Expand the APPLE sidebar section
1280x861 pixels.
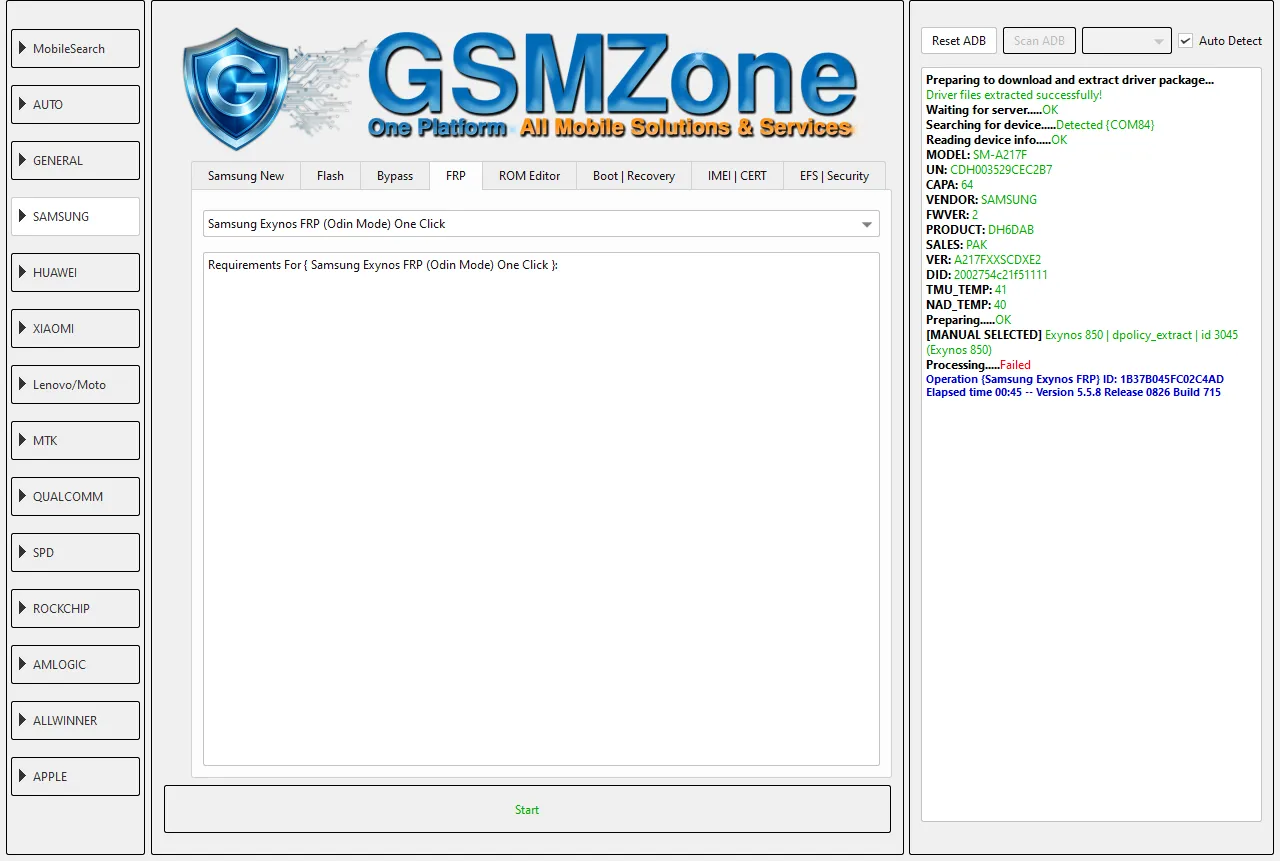click(x=76, y=776)
